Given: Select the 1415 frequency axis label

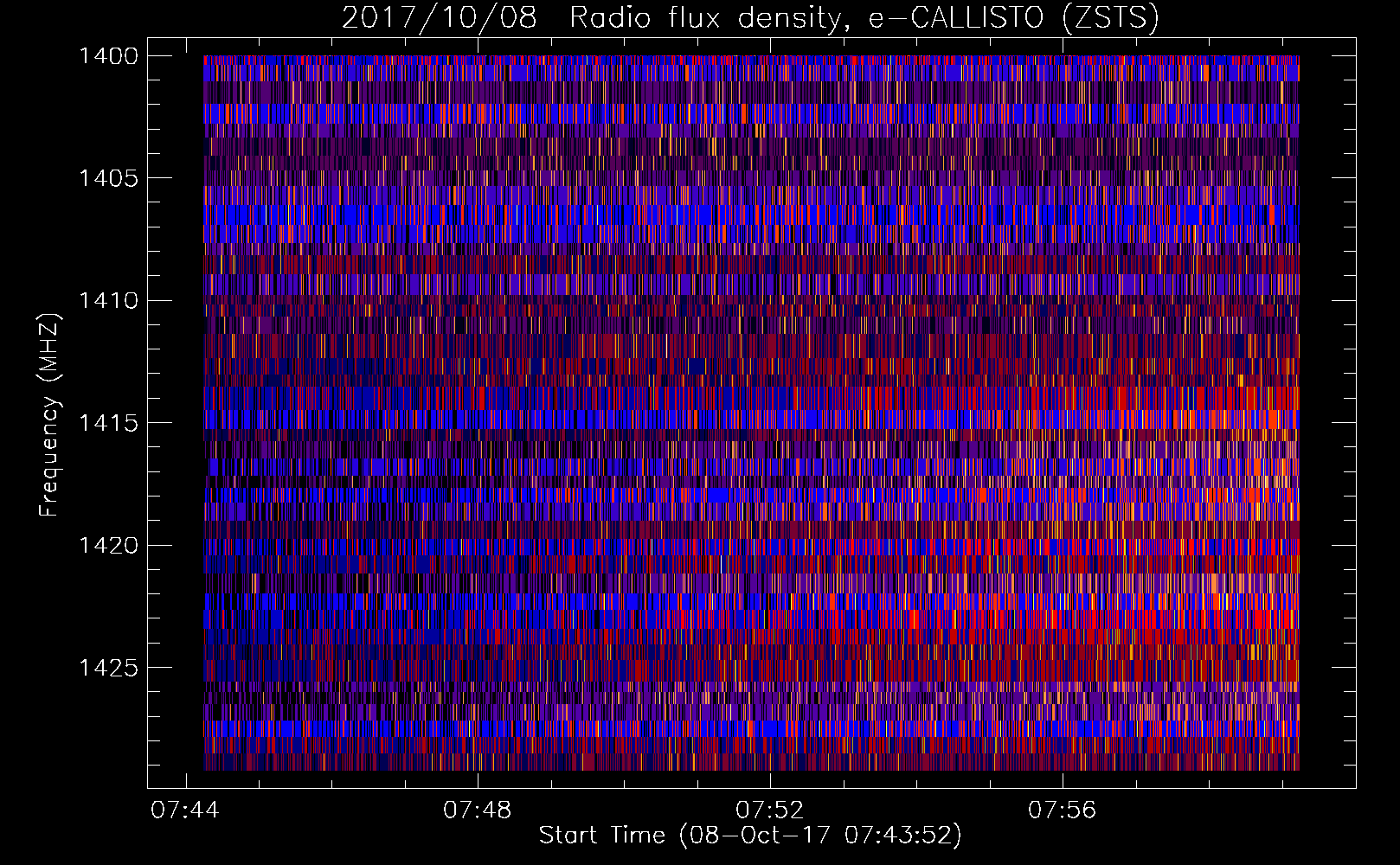Looking at the screenshot, I should pos(108,423).
